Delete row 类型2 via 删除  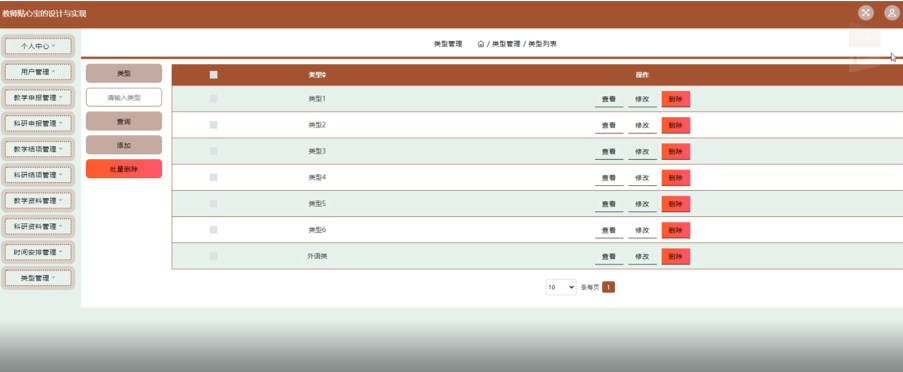coord(676,126)
